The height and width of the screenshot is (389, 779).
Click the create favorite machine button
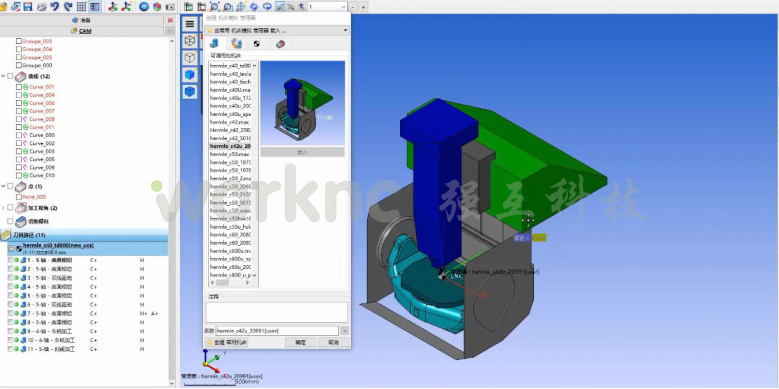[x=227, y=342]
